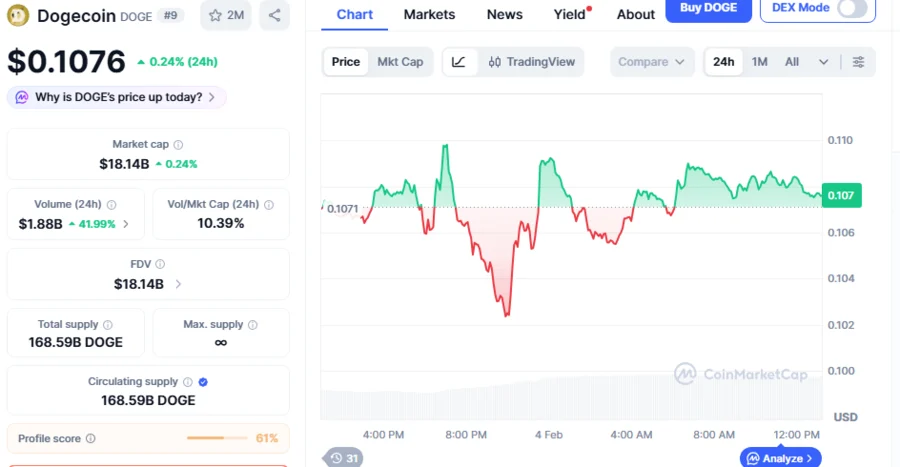Screen dimensions: 900x467
Task: Click the FDV info icon
Action: click(x=161, y=265)
